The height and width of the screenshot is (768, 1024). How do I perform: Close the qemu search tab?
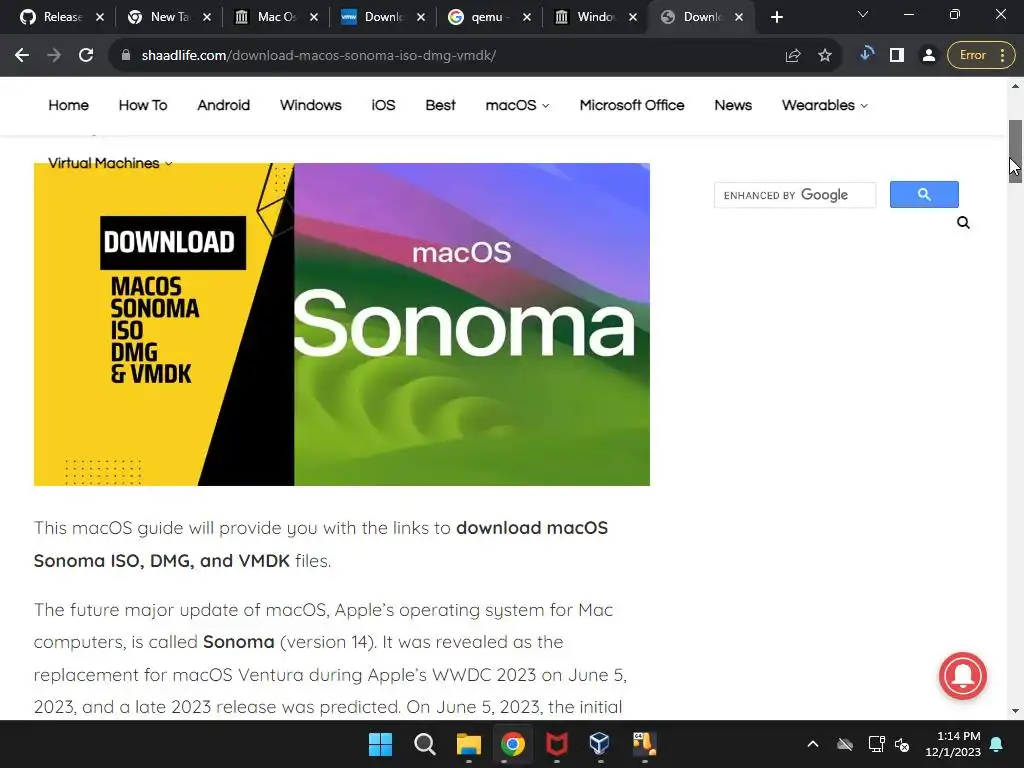pos(527,18)
